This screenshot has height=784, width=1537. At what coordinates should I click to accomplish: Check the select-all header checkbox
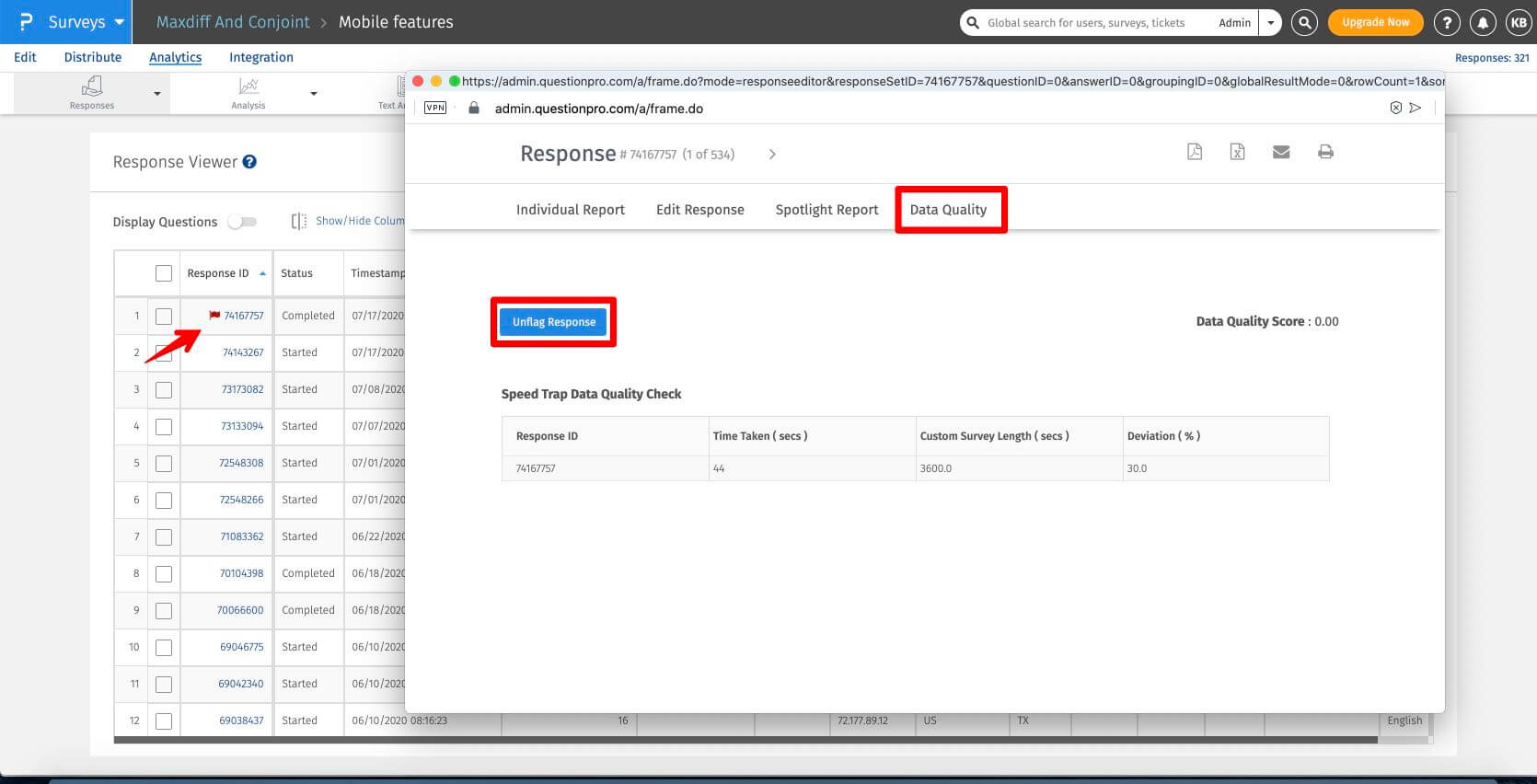coord(164,273)
